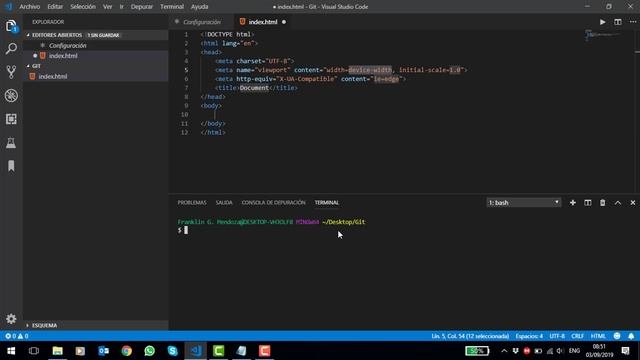Viewport: 640px width, 360px height.
Task: Click the cursor position 'Lín. 5, Col. 54'
Action: point(470,336)
